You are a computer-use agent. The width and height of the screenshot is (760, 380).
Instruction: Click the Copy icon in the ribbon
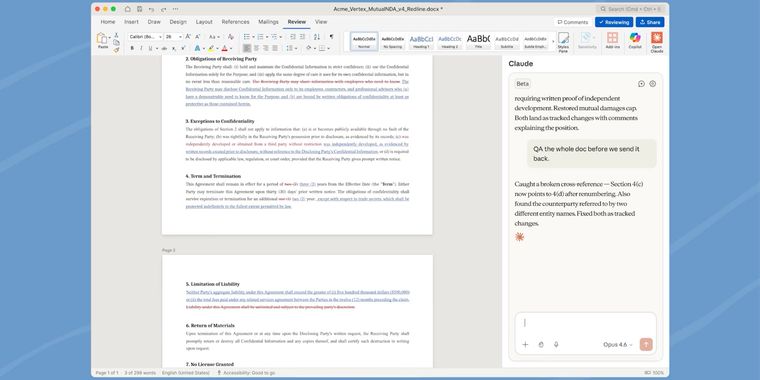point(116,42)
